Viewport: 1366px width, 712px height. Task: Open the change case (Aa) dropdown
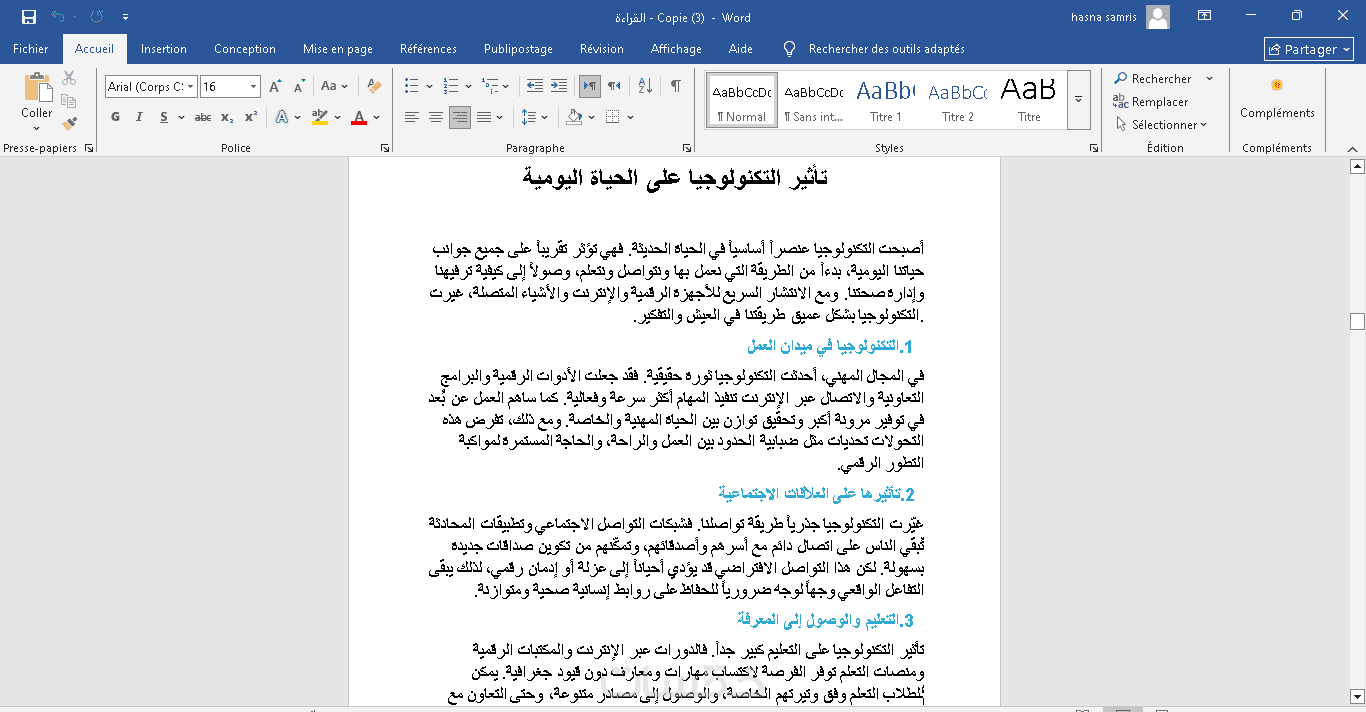tap(334, 87)
